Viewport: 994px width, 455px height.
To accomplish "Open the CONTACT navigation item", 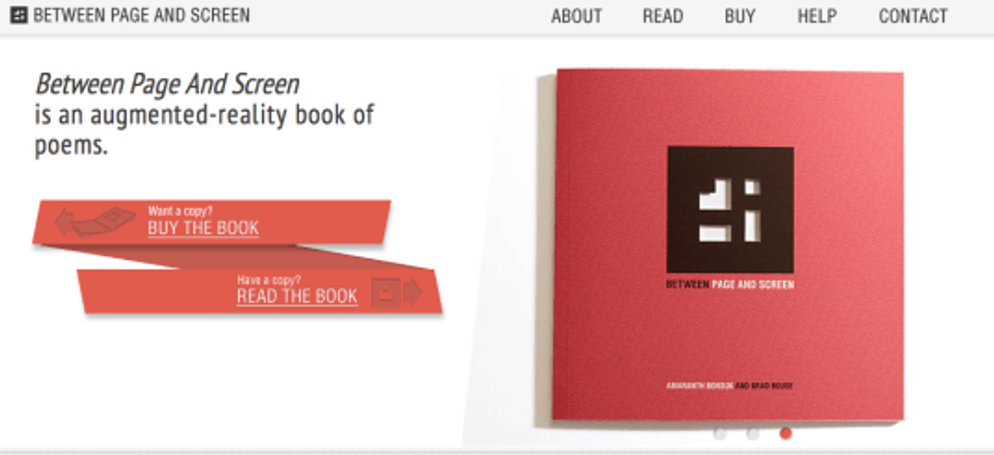I will [x=913, y=16].
